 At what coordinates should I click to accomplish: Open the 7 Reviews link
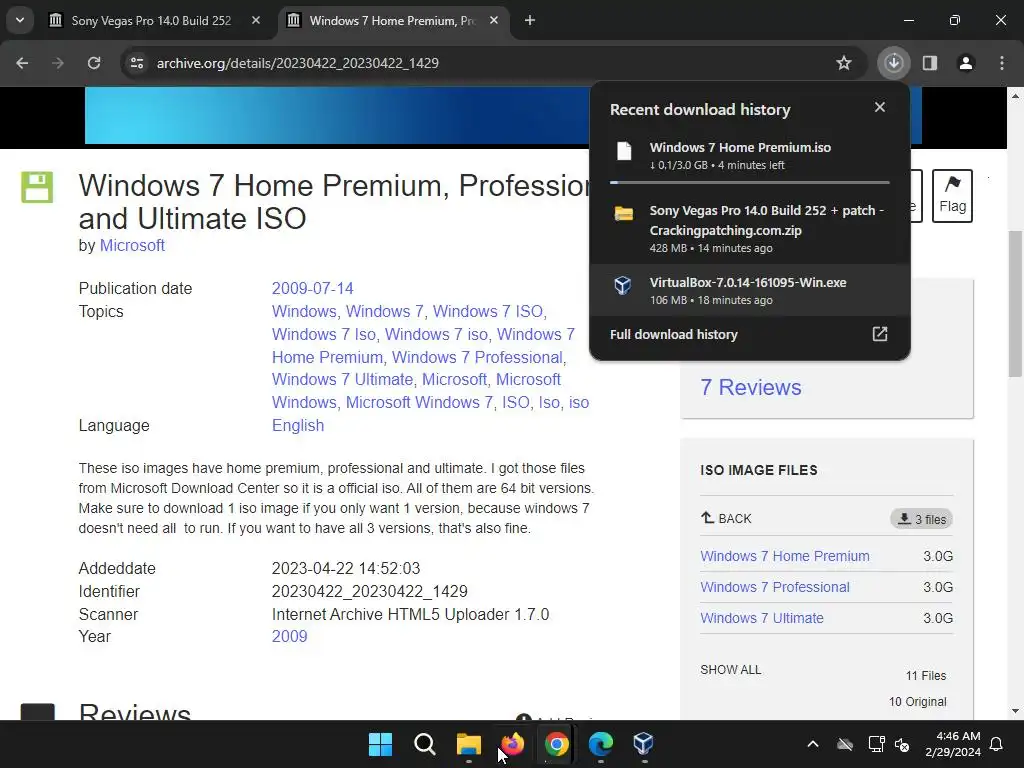[x=750, y=387]
